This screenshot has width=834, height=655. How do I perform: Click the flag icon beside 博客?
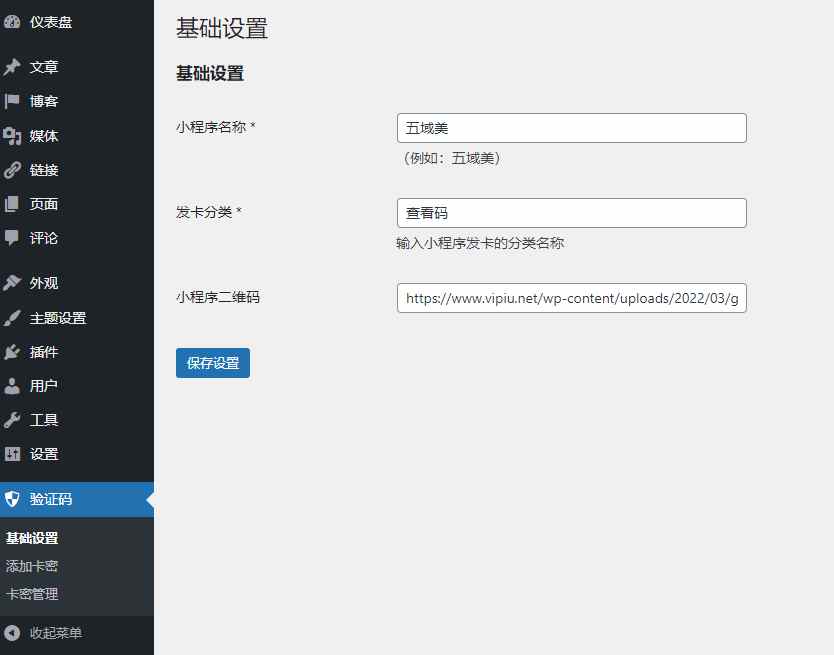click(x=12, y=101)
